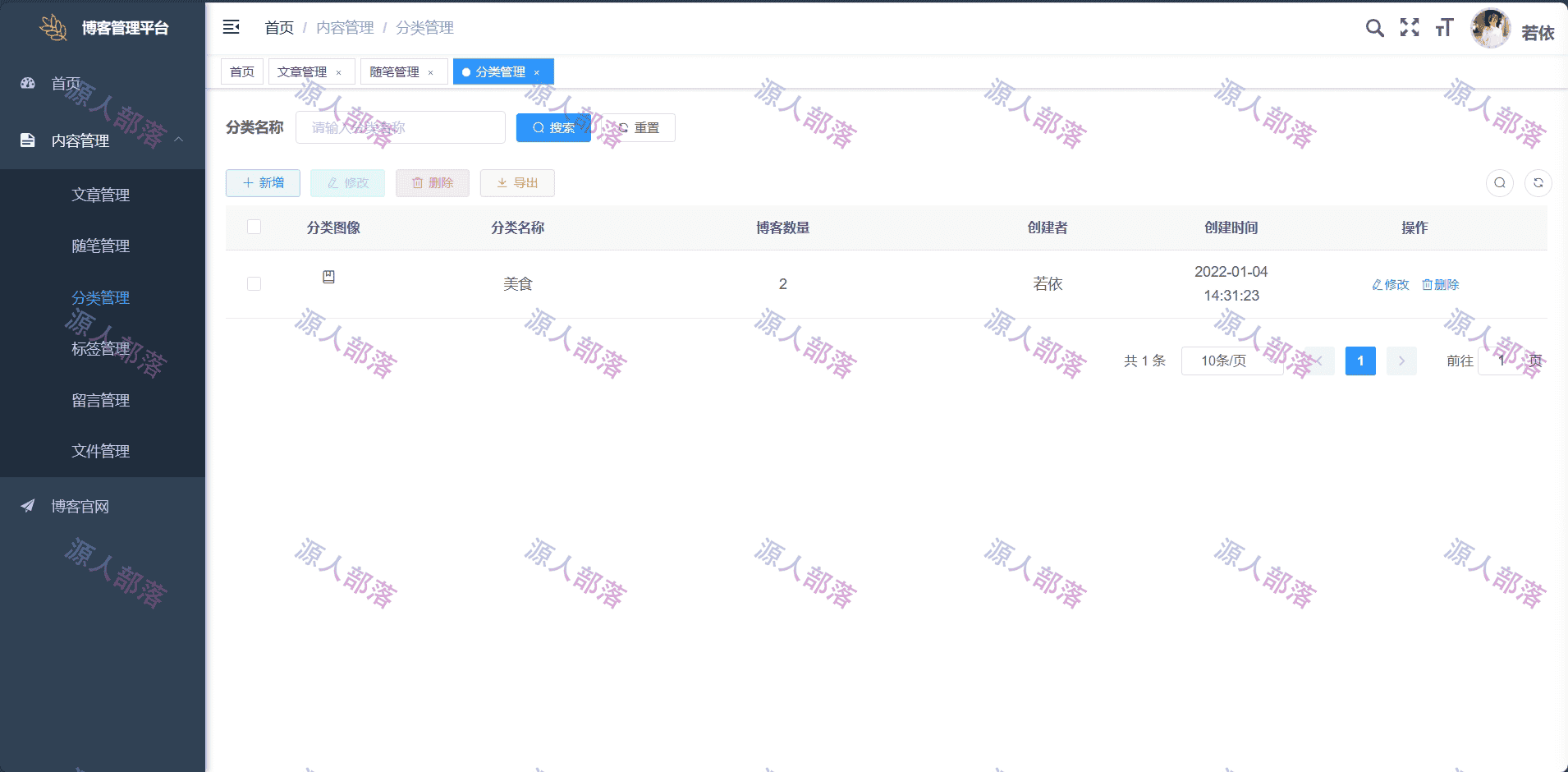Toggle search bar visibility with round magnifier
Image resolution: width=1568 pixels, height=772 pixels.
[x=1500, y=183]
